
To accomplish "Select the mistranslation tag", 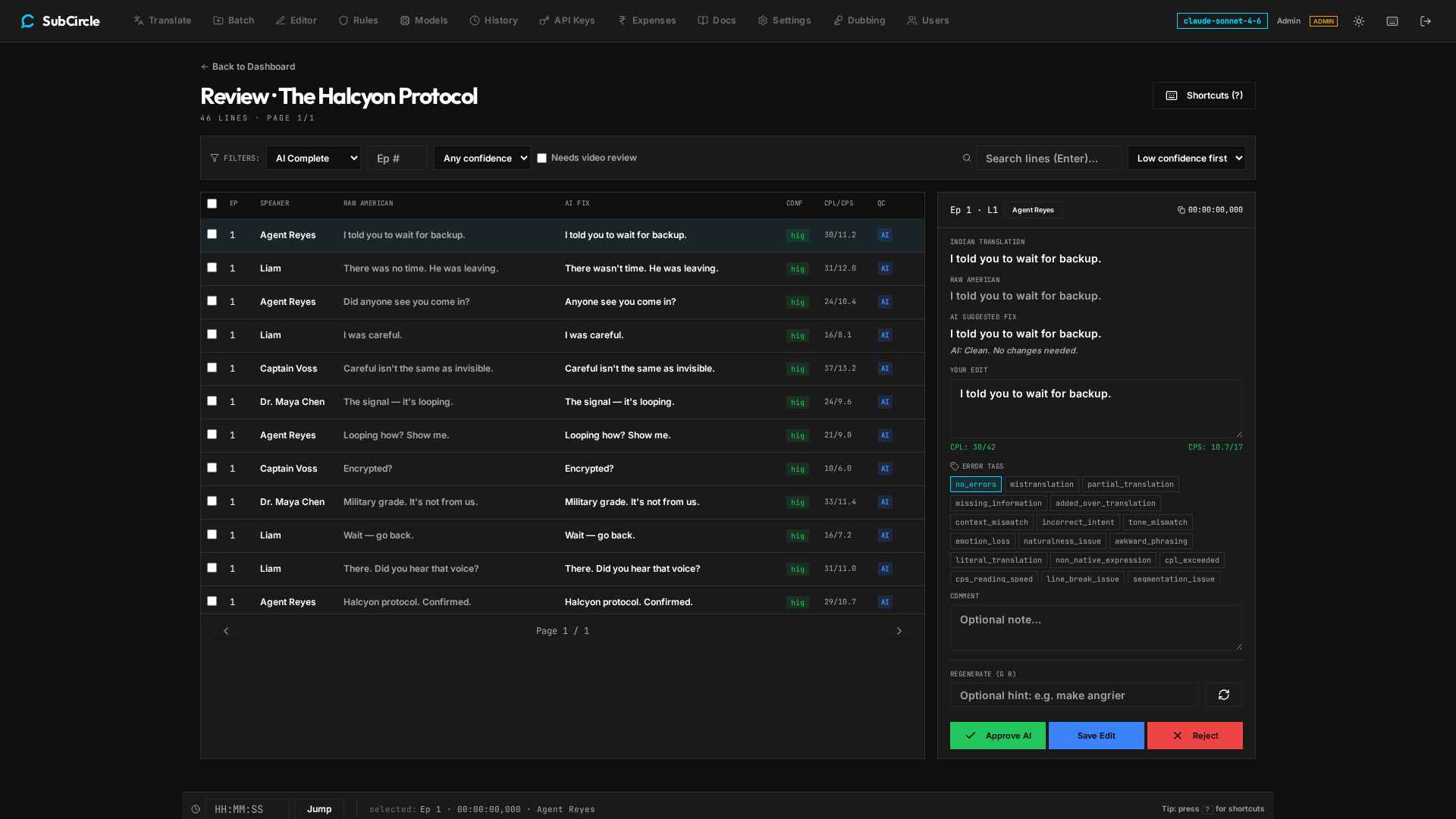I will coord(1041,485).
